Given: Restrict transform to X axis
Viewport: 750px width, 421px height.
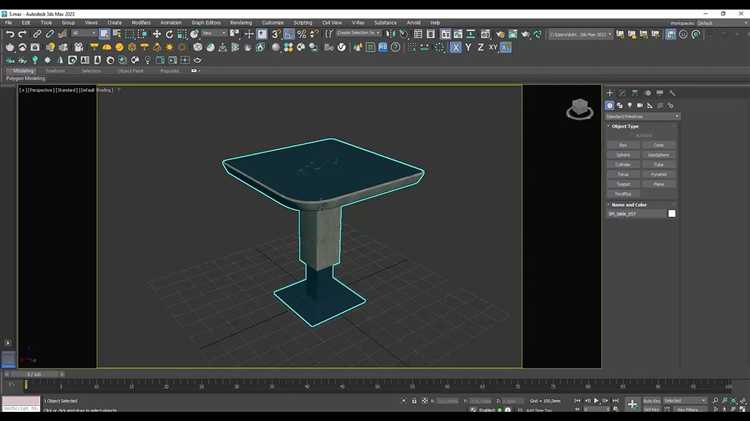Looking at the screenshot, I should point(455,47).
